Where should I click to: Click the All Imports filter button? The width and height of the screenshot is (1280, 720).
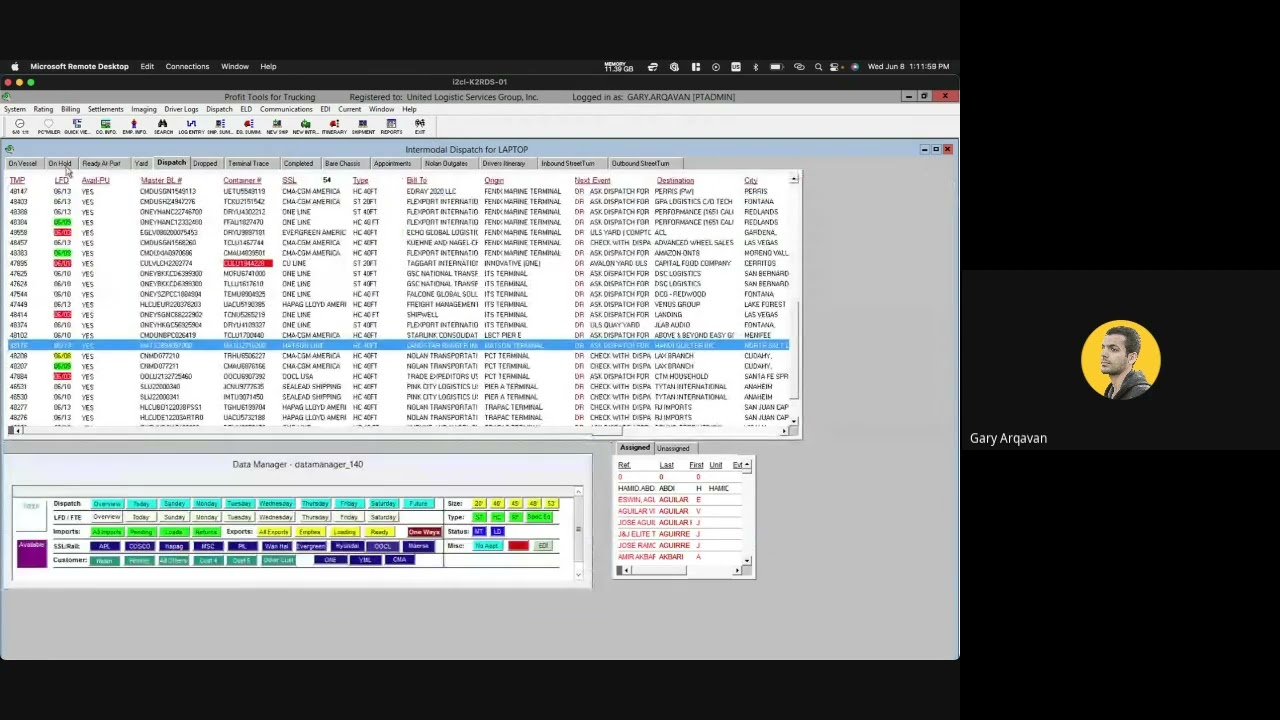pyautogui.click(x=106, y=532)
